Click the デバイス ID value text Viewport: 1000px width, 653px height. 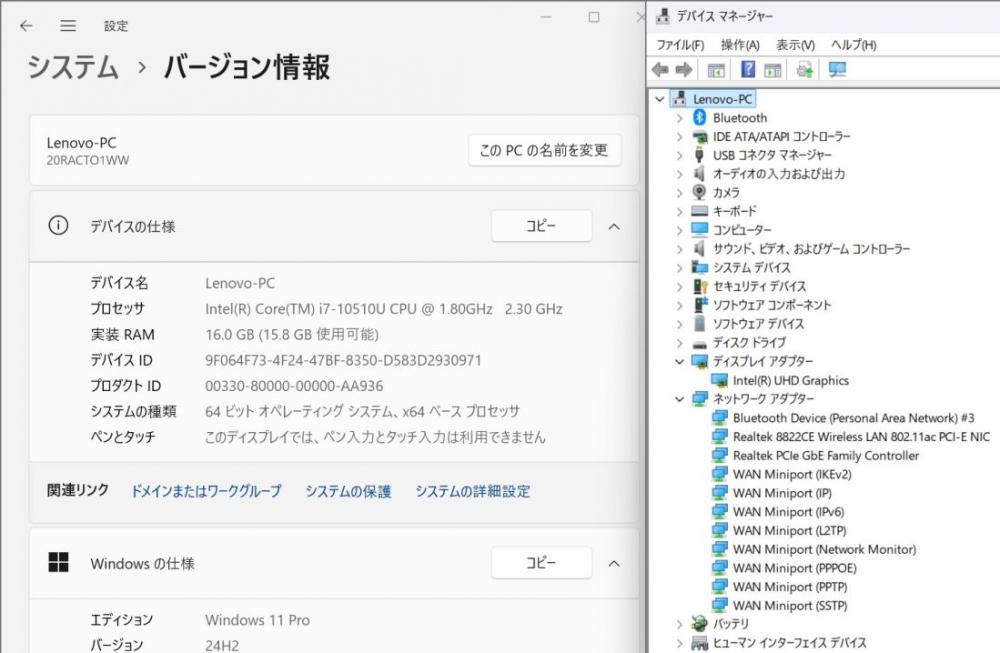tap(343, 360)
